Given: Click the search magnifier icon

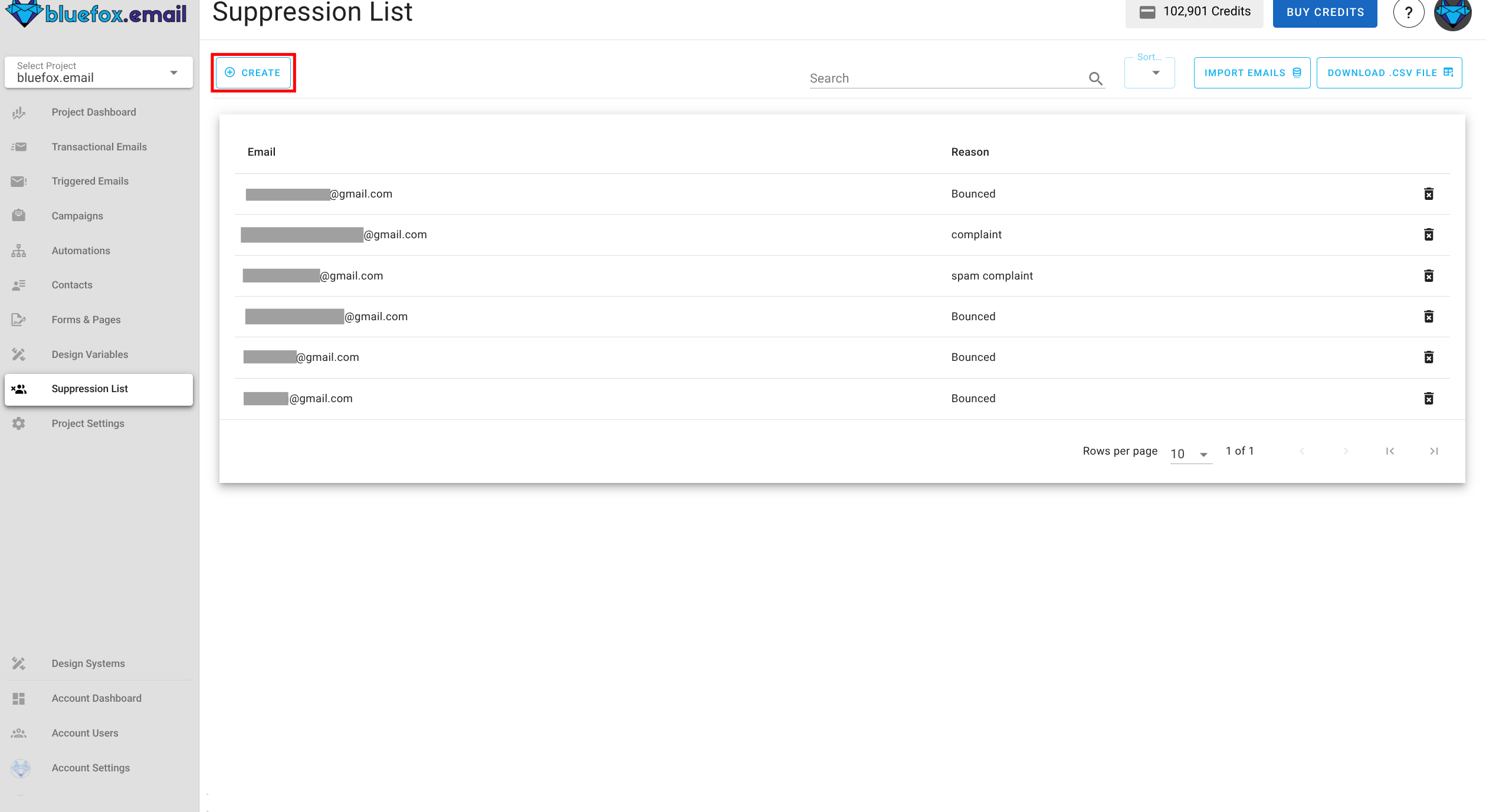Looking at the screenshot, I should 1095,78.
